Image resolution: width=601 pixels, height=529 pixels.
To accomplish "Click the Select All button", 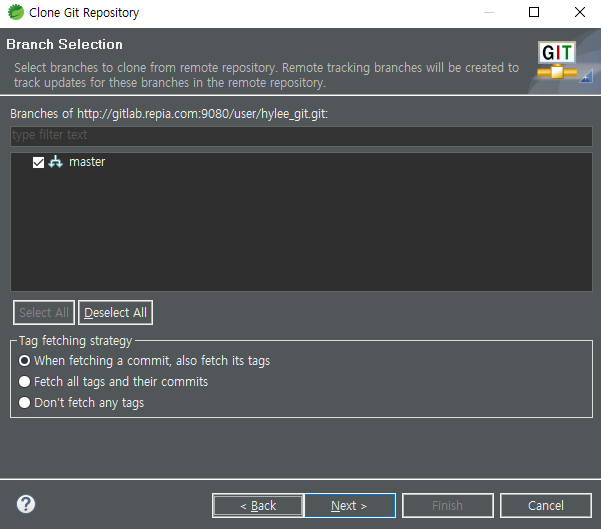I will (44, 313).
